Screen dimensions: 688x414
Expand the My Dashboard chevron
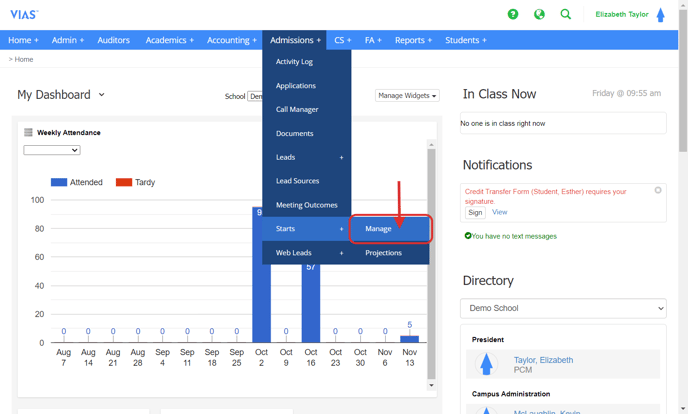[x=101, y=95]
